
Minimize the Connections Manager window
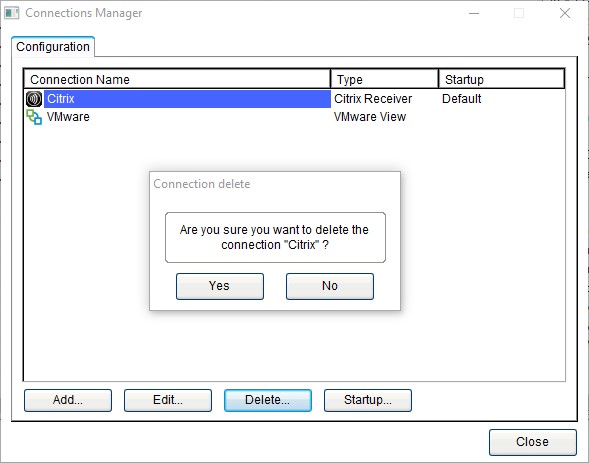click(x=474, y=14)
